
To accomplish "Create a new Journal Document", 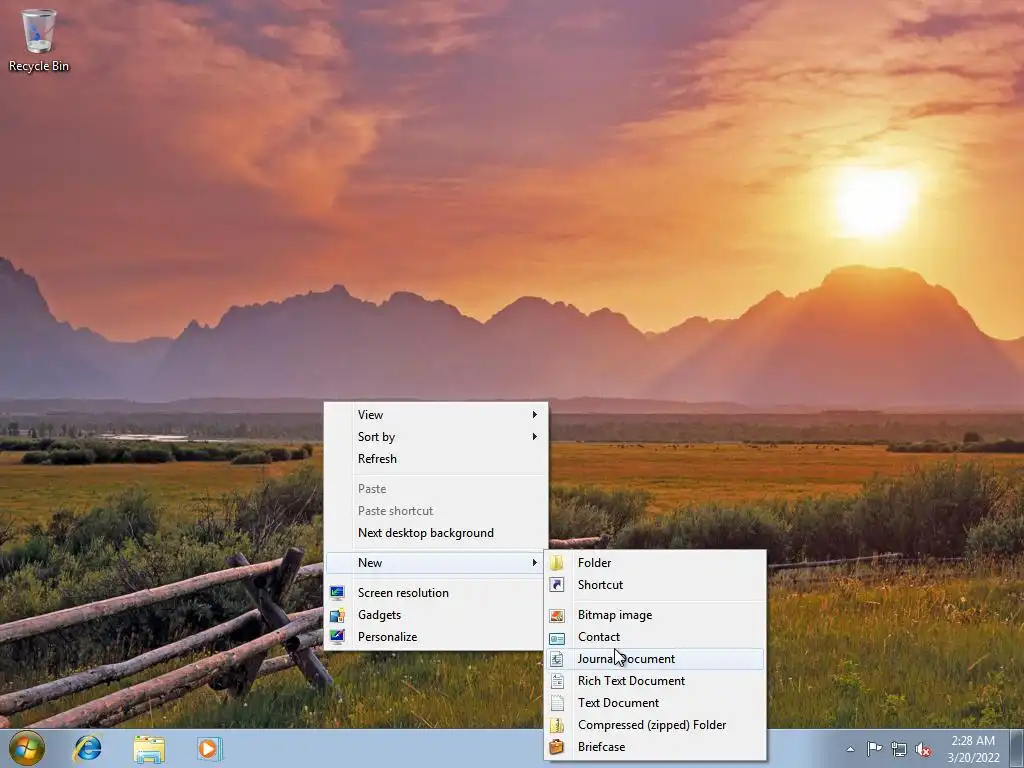I will 655,659.
